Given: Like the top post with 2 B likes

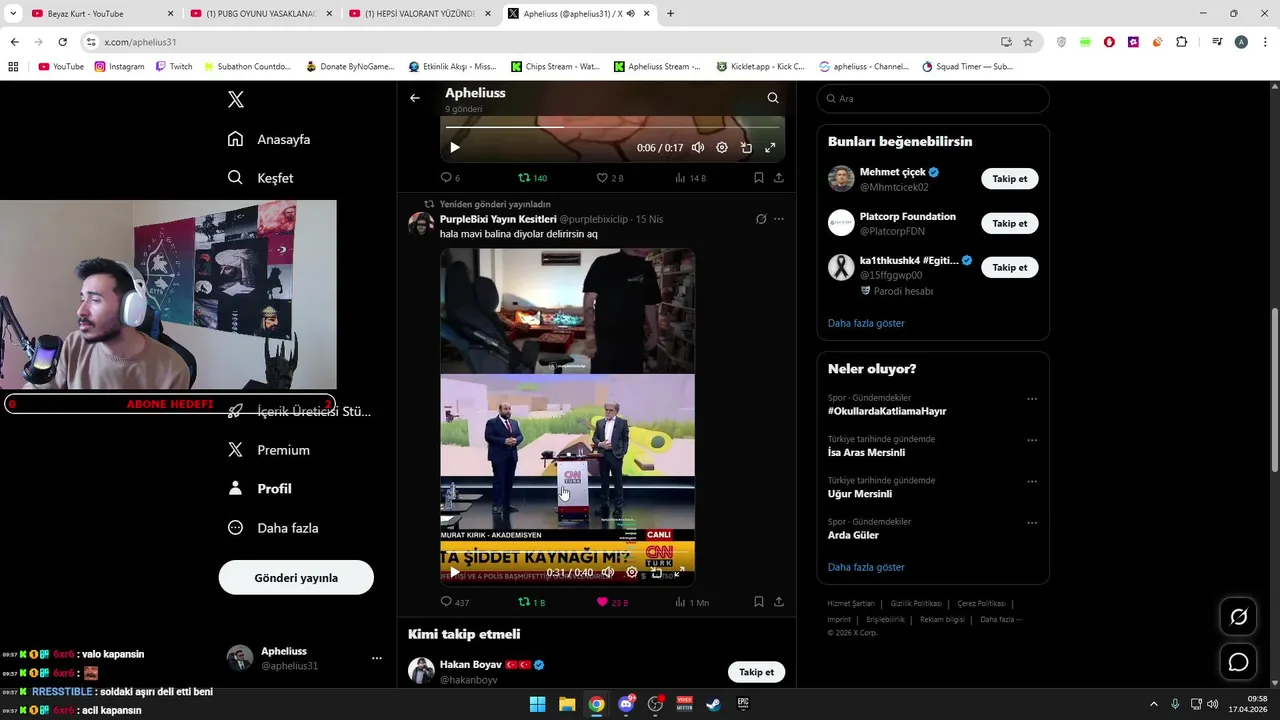Looking at the screenshot, I should pyautogui.click(x=610, y=178).
